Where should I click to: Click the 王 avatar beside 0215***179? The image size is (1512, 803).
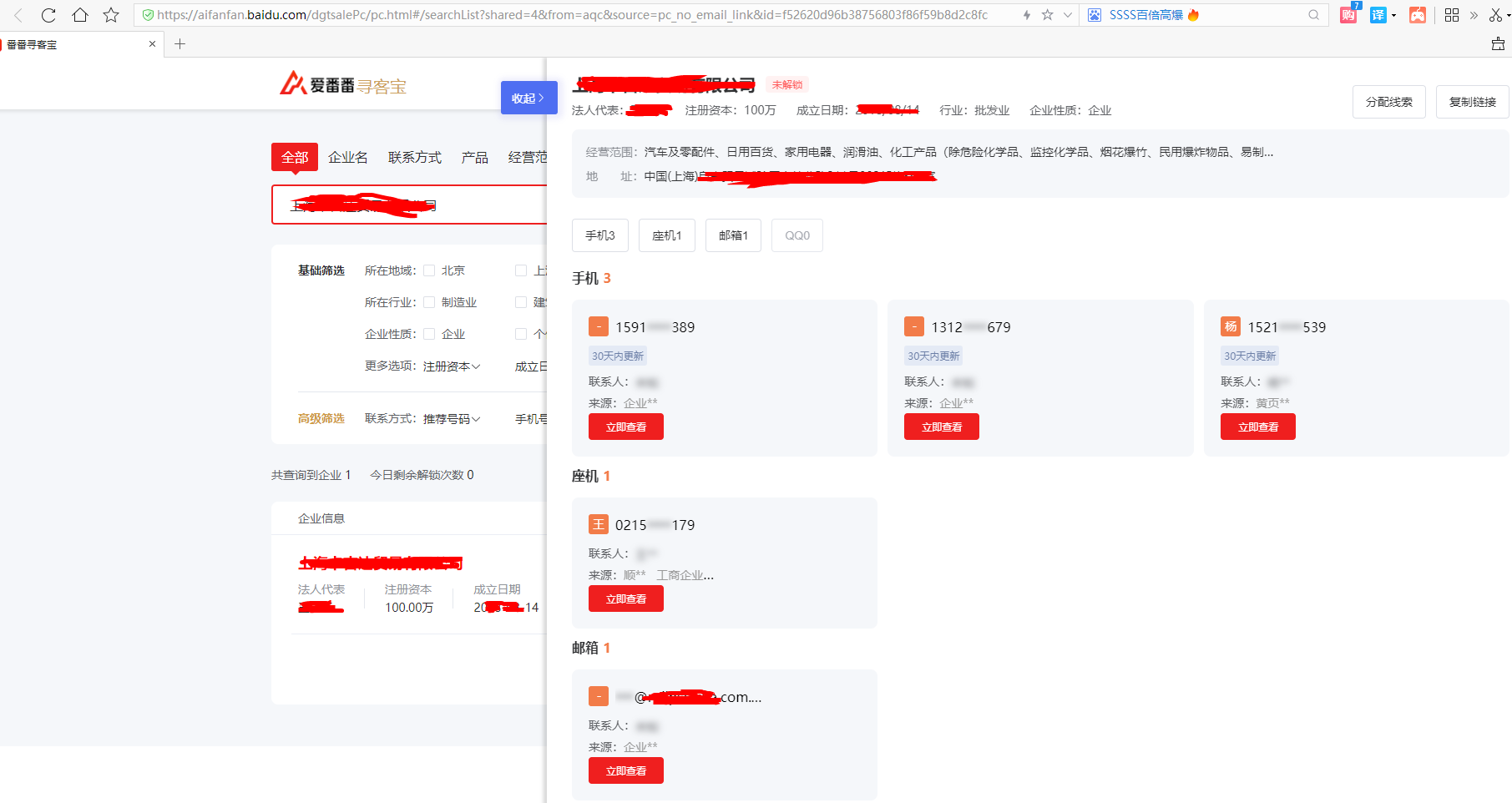[599, 524]
